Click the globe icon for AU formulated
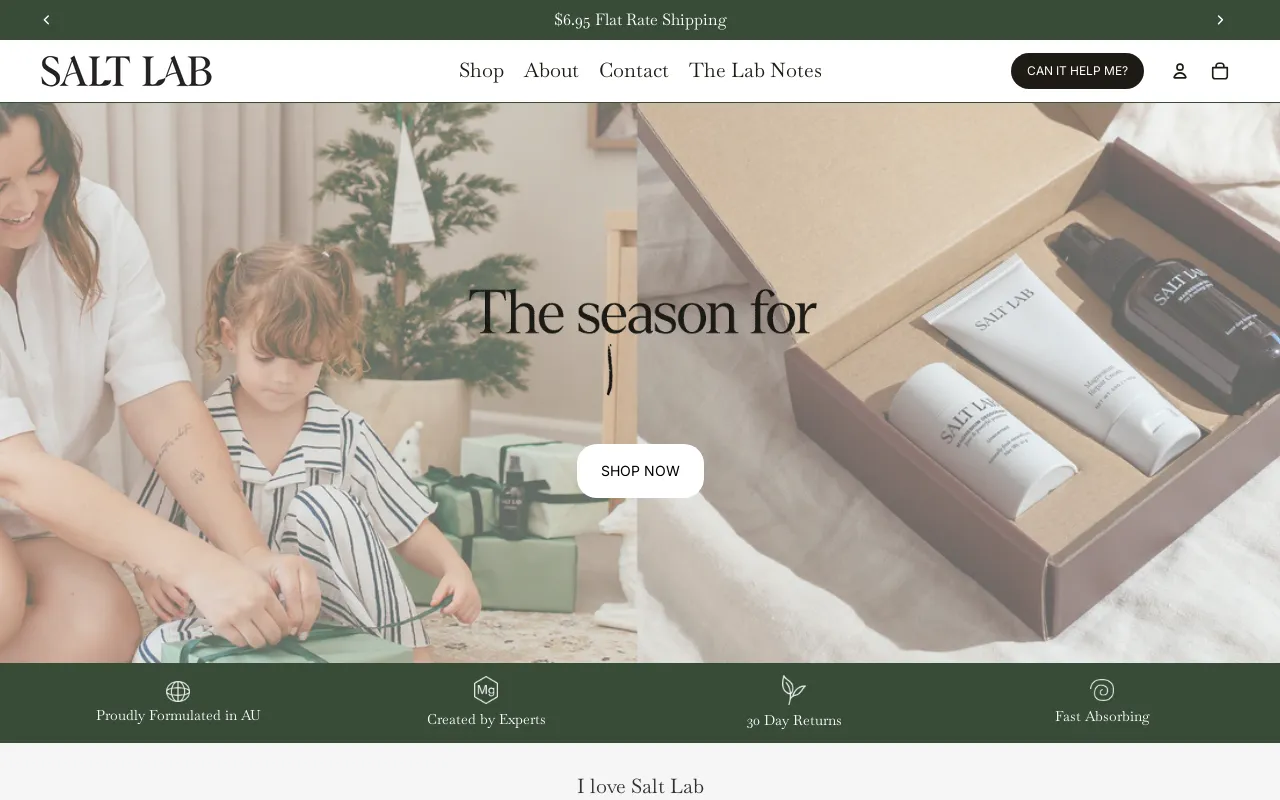This screenshot has width=1280, height=800. point(178,691)
